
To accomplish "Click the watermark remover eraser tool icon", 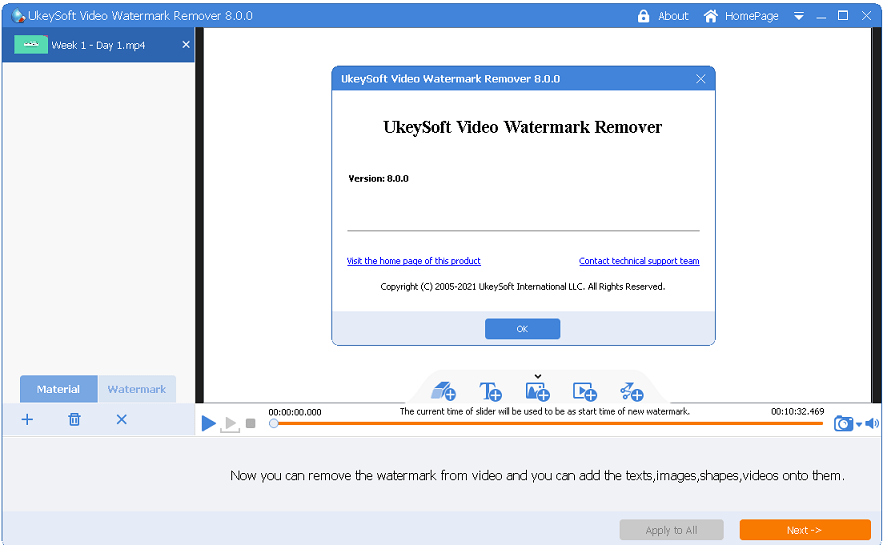I will pyautogui.click(x=443, y=391).
